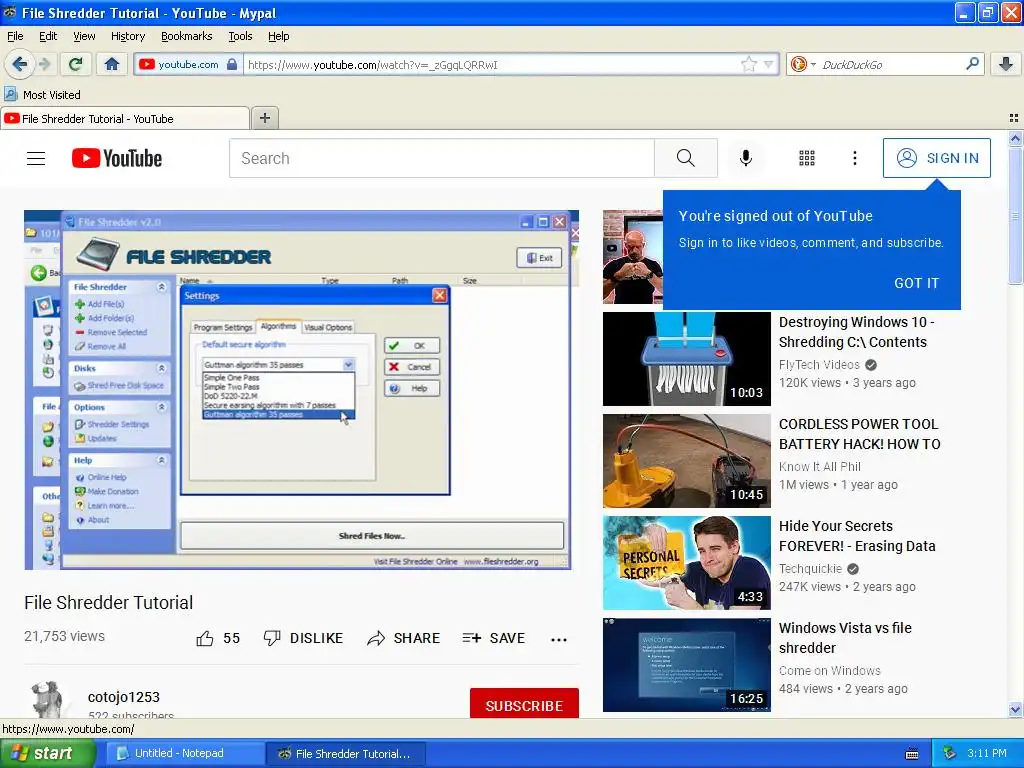
Task: Open the more actions ellipsis below video
Action: tap(558, 639)
